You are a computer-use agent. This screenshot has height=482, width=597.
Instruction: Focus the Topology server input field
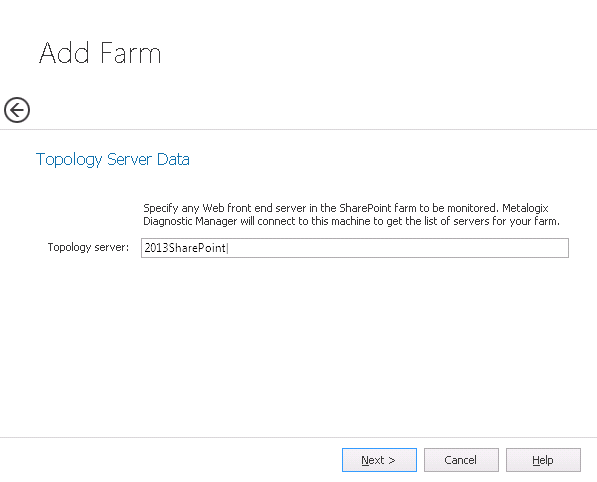(x=355, y=248)
